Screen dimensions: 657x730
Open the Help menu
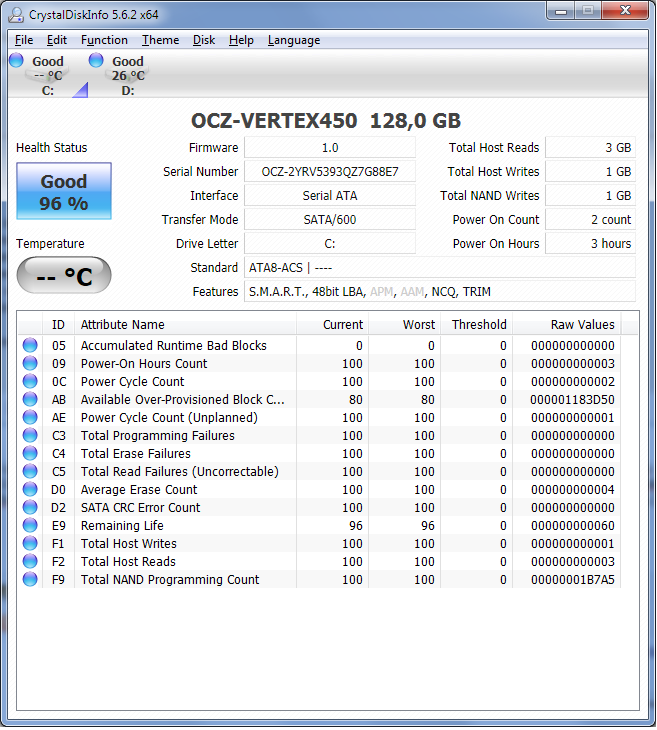241,40
